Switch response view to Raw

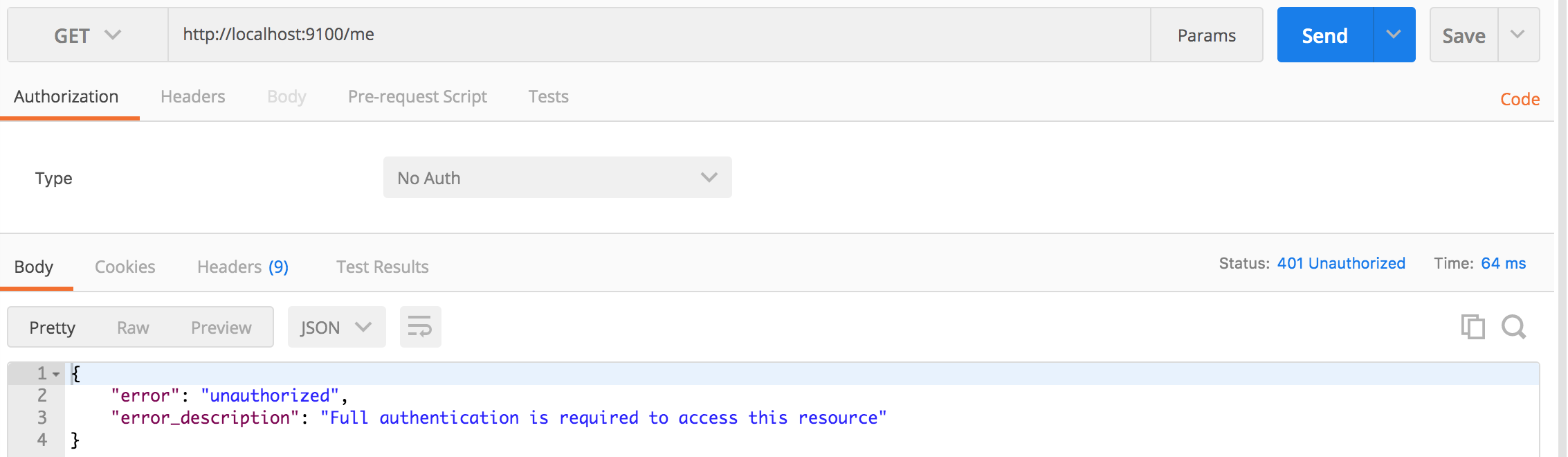pyautogui.click(x=132, y=327)
